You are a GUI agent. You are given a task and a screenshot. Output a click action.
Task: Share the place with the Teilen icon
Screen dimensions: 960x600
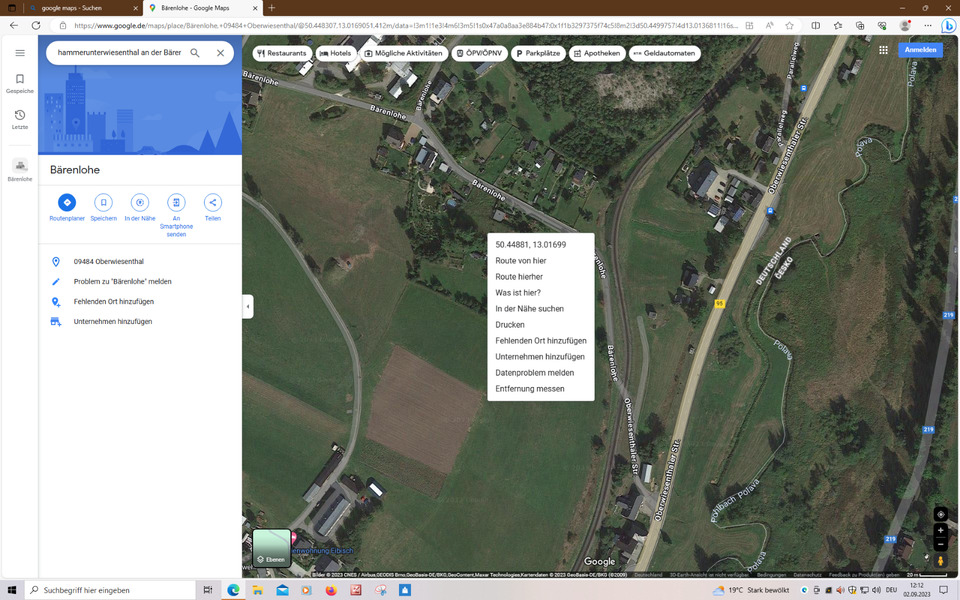click(x=213, y=203)
